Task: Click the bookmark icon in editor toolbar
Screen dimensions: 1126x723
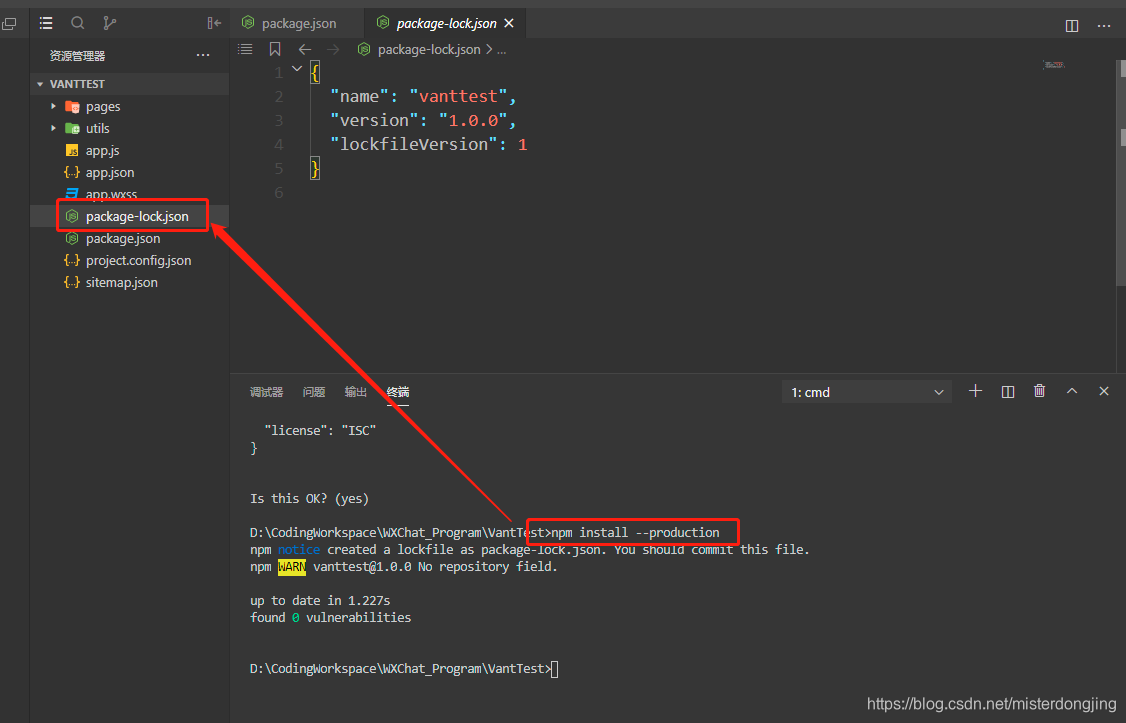Action: click(275, 49)
